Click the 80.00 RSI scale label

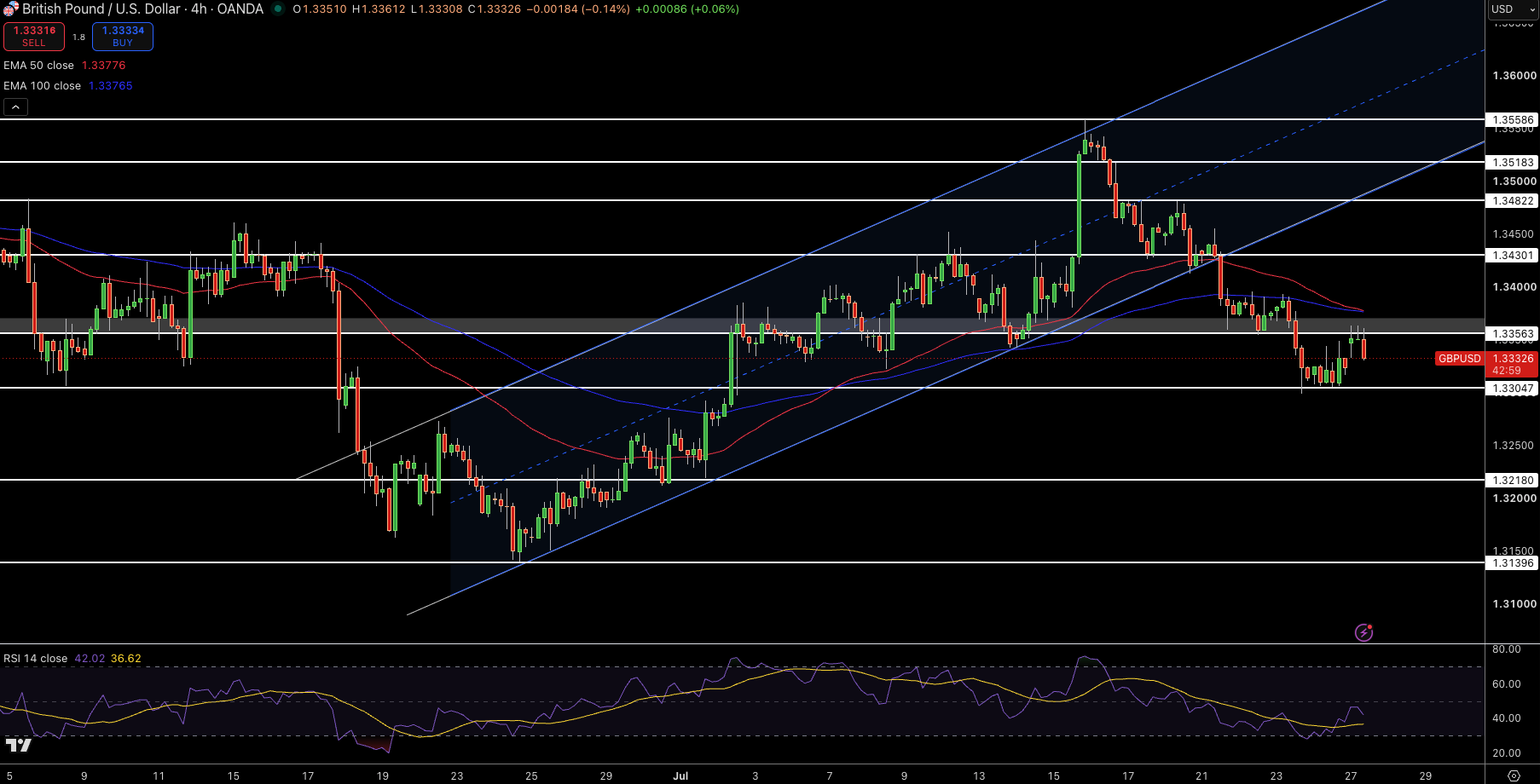pyautogui.click(x=1507, y=649)
